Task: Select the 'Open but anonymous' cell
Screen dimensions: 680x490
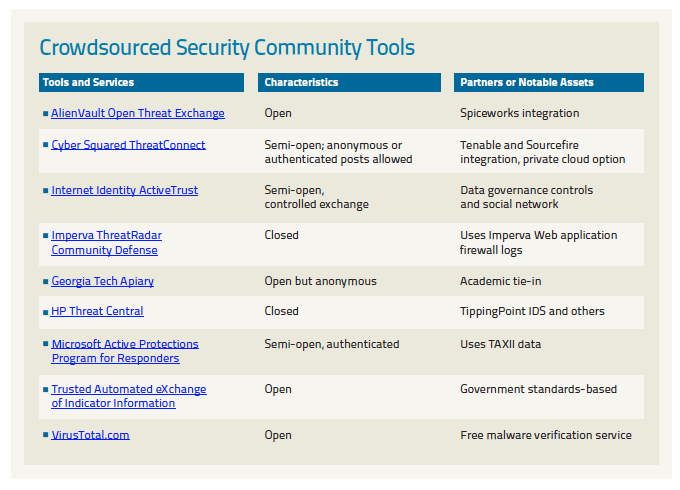Action: point(320,281)
